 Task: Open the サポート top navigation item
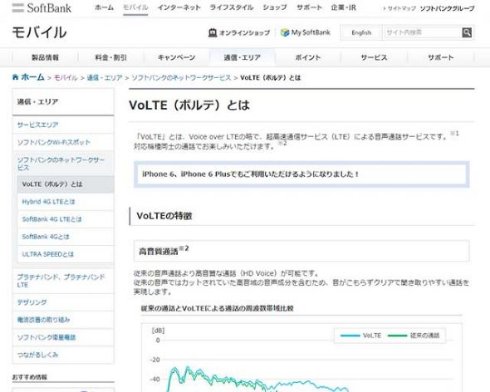[x=309, y=8]
